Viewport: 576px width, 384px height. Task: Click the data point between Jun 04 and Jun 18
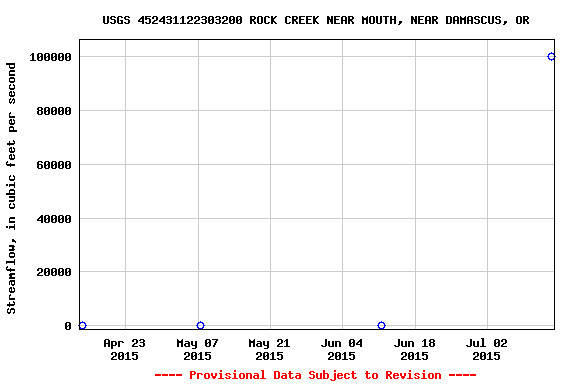coord(381,326)
